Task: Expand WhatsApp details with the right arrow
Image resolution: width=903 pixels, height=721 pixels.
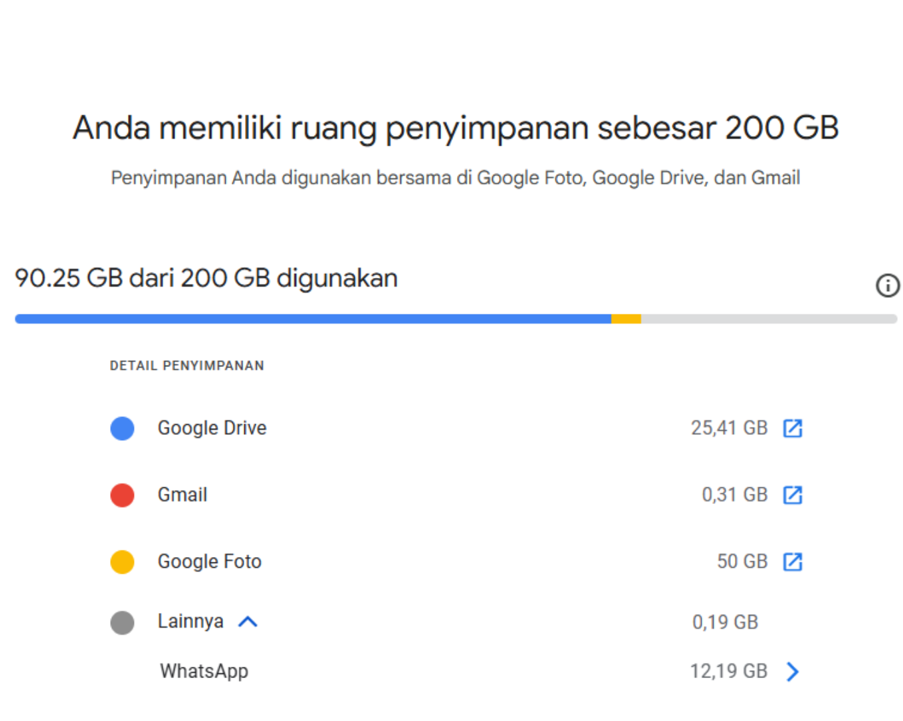Action: point(792,671)
